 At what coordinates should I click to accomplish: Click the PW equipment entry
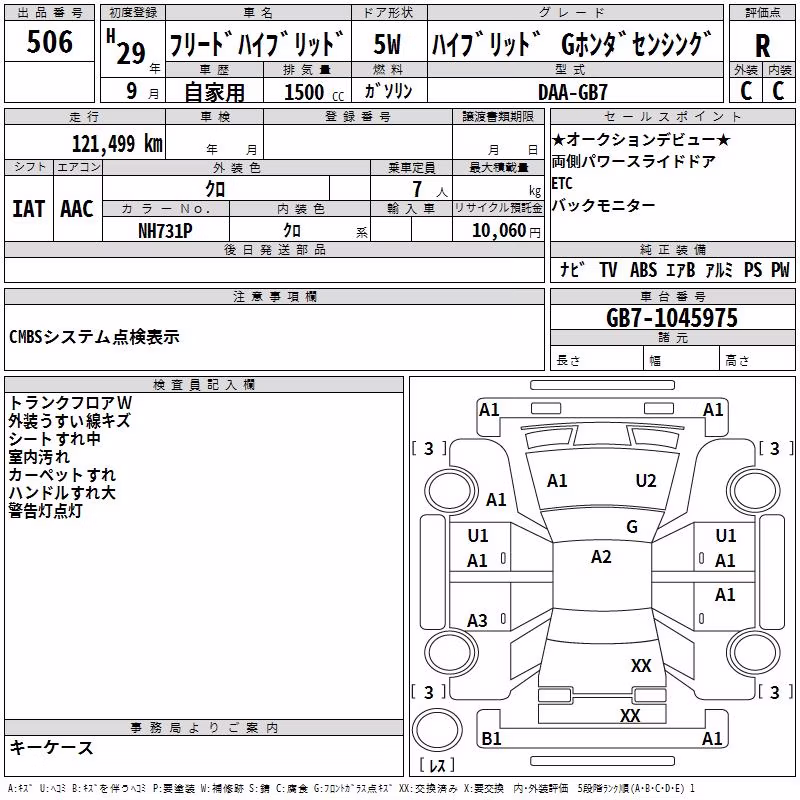(780, 269)
